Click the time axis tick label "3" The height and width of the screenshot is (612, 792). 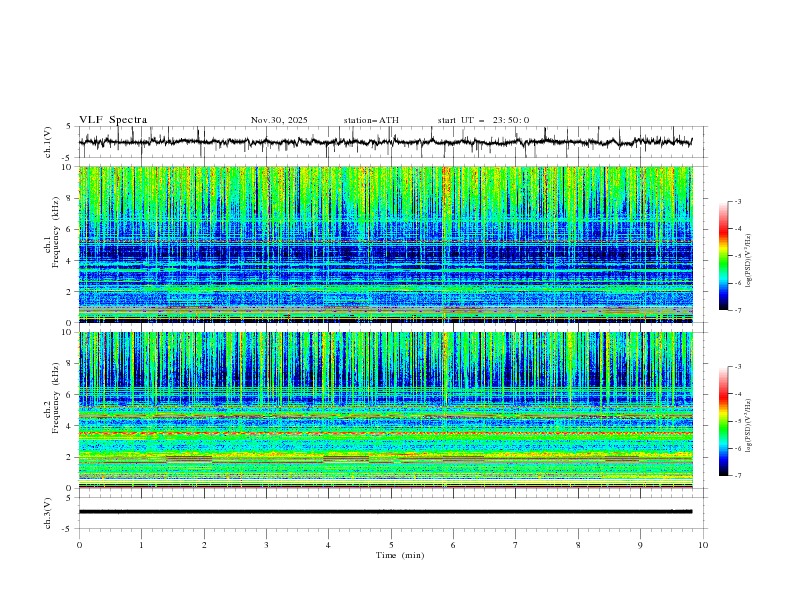tap(266, 545)
